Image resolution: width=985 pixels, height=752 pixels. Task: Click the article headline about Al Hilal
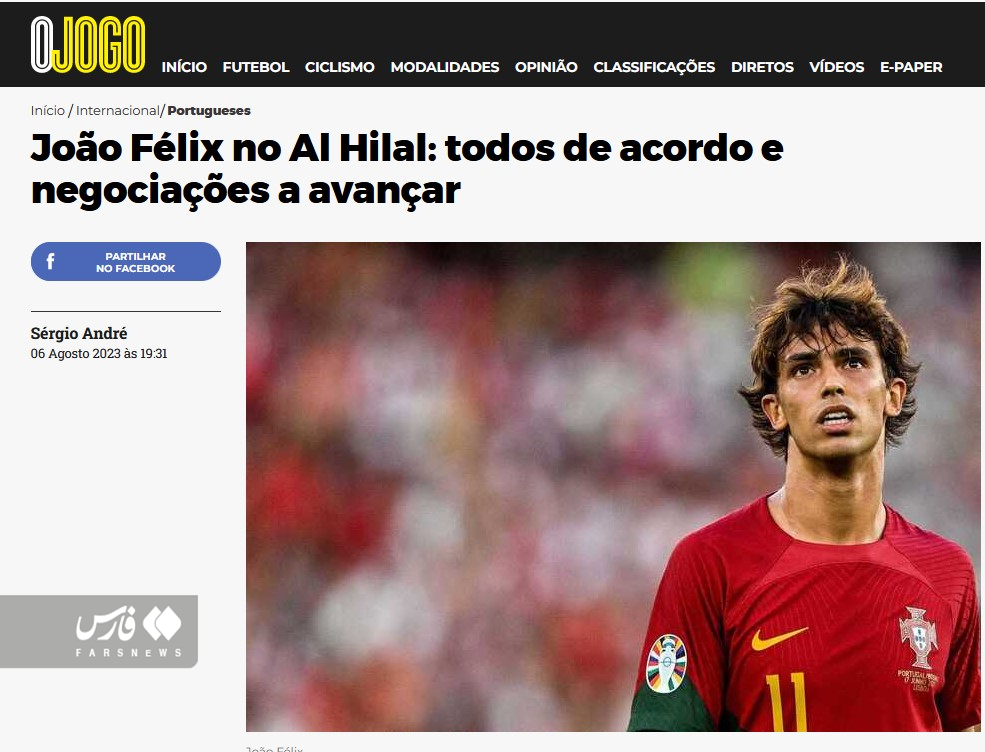407,169
